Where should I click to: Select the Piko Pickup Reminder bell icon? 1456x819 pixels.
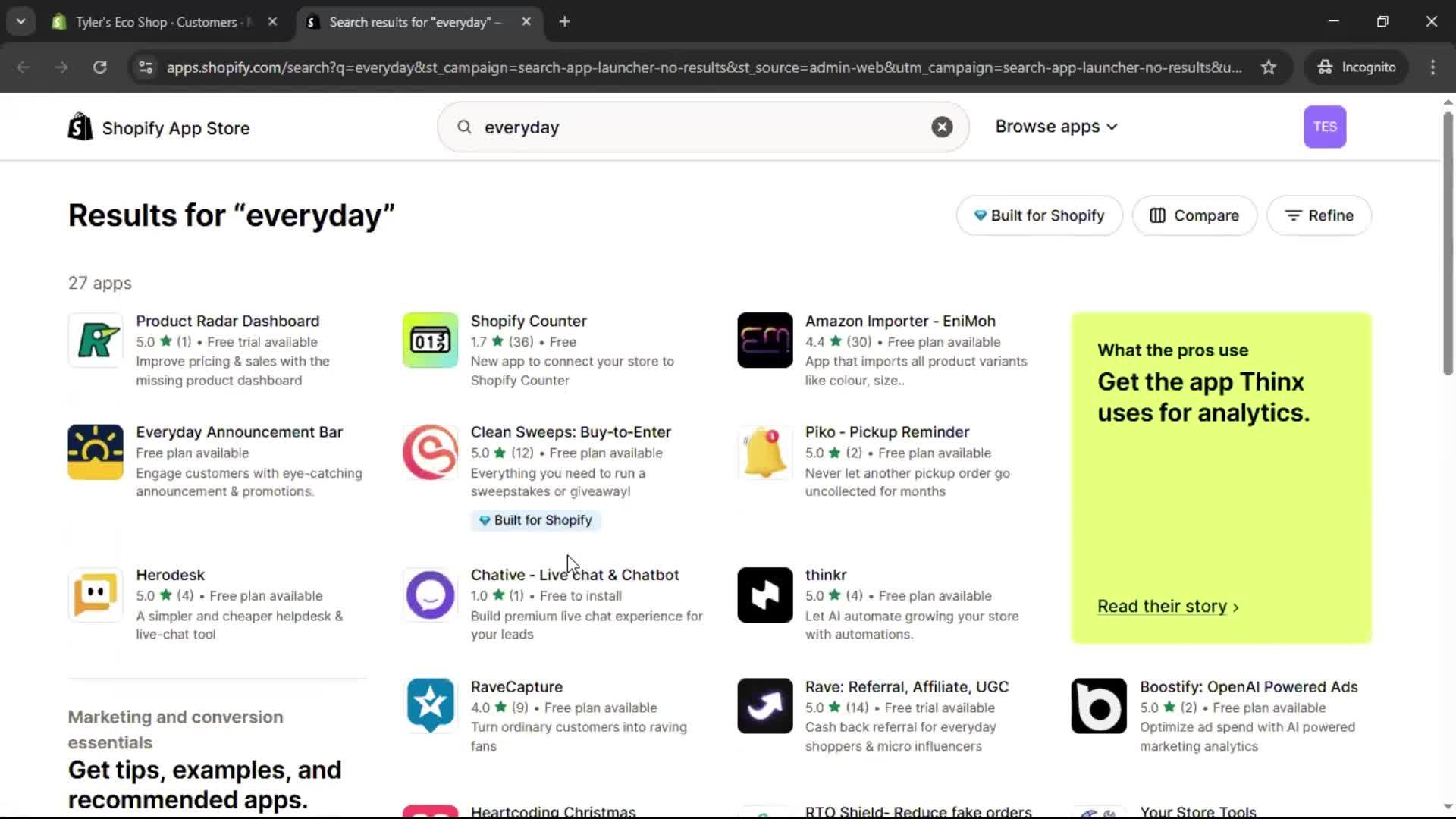[764, 452]
